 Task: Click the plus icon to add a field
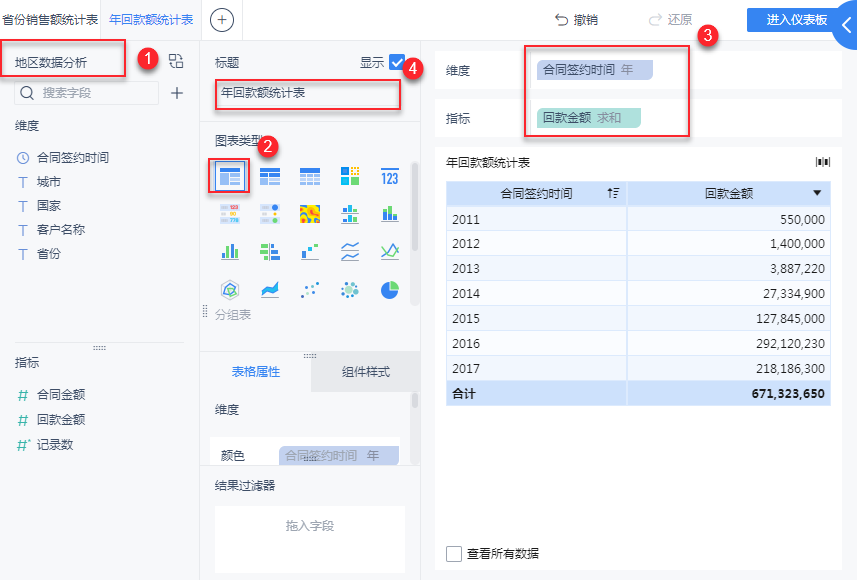point(177,93)
